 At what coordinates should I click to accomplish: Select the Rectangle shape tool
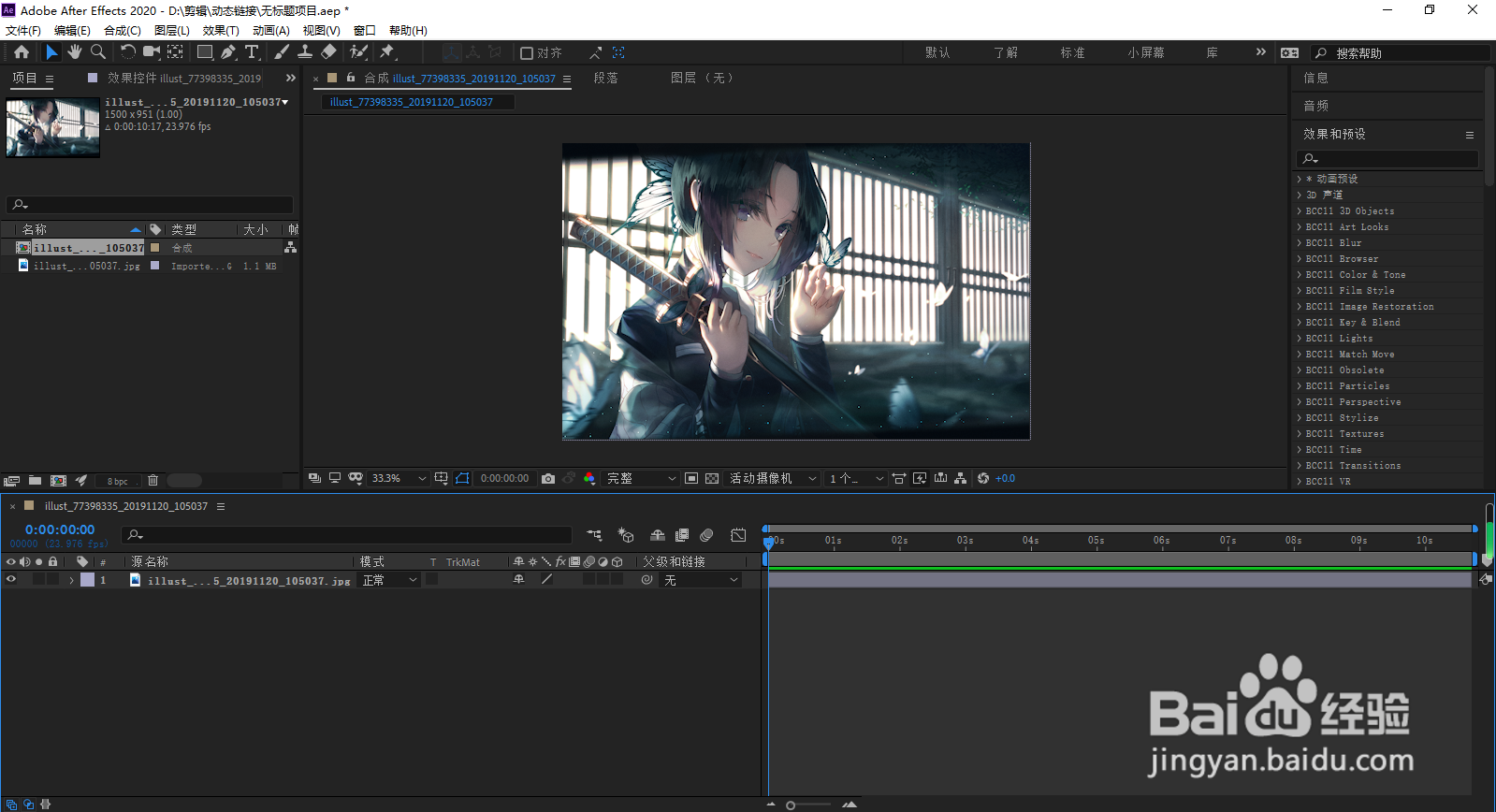point(205,52)
